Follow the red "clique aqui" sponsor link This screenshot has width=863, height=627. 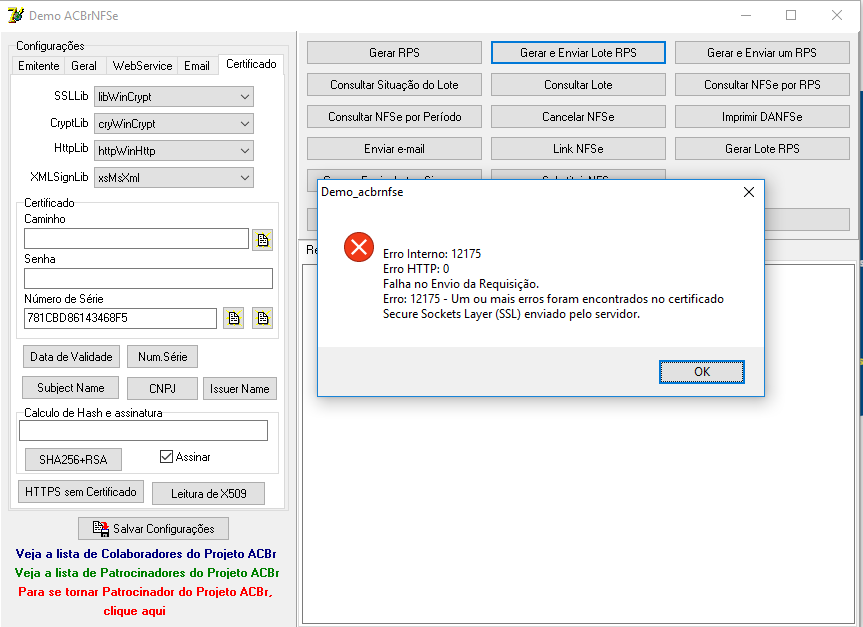pyautogui.click(x=134, y=611)
